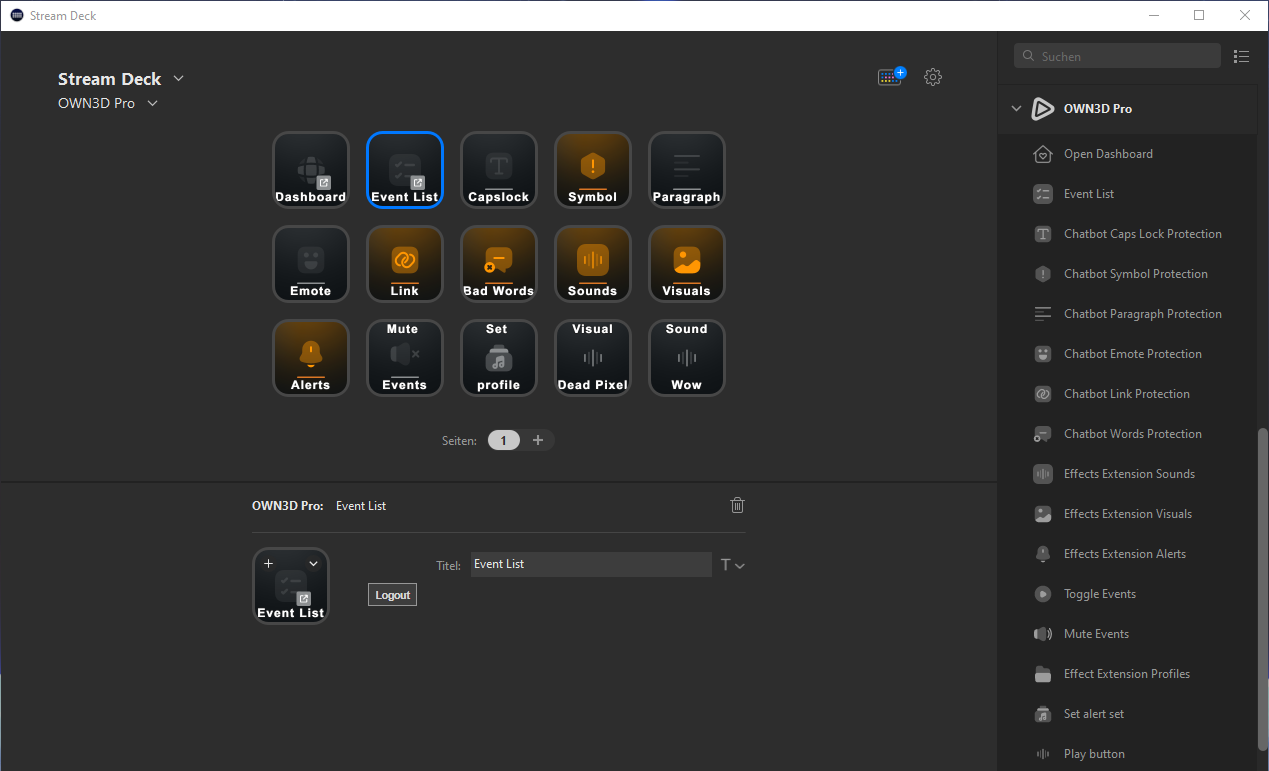
Task: Click the Capslock protection key
Action: (x=498, y=170)
